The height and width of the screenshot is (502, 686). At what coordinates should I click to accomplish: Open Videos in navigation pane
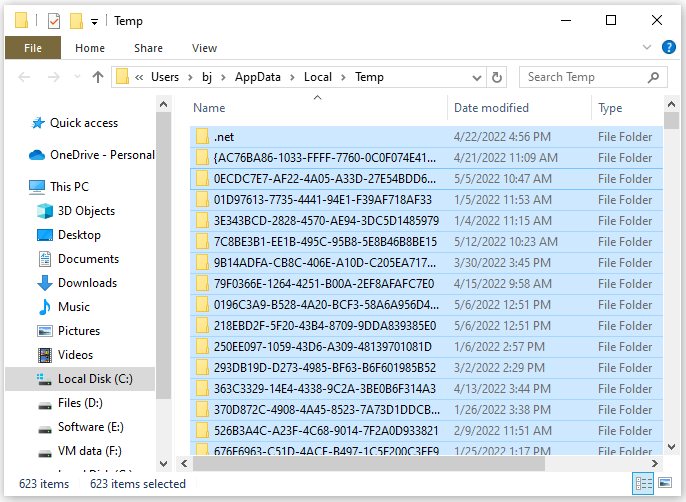click(65, 355)
